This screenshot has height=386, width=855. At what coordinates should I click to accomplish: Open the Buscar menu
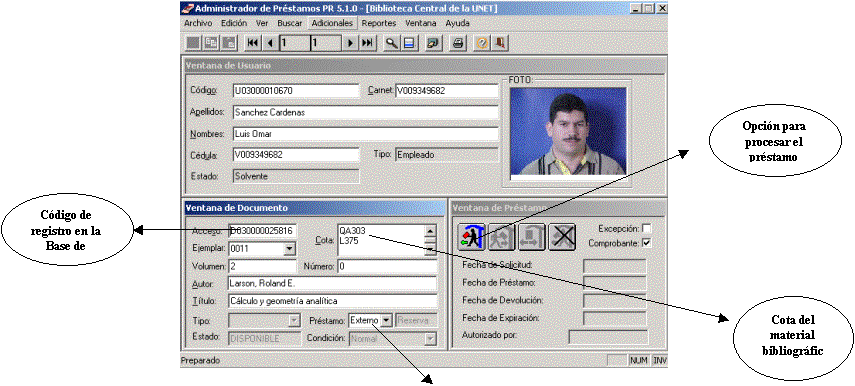pyautogui.click(x=289, y=23)
